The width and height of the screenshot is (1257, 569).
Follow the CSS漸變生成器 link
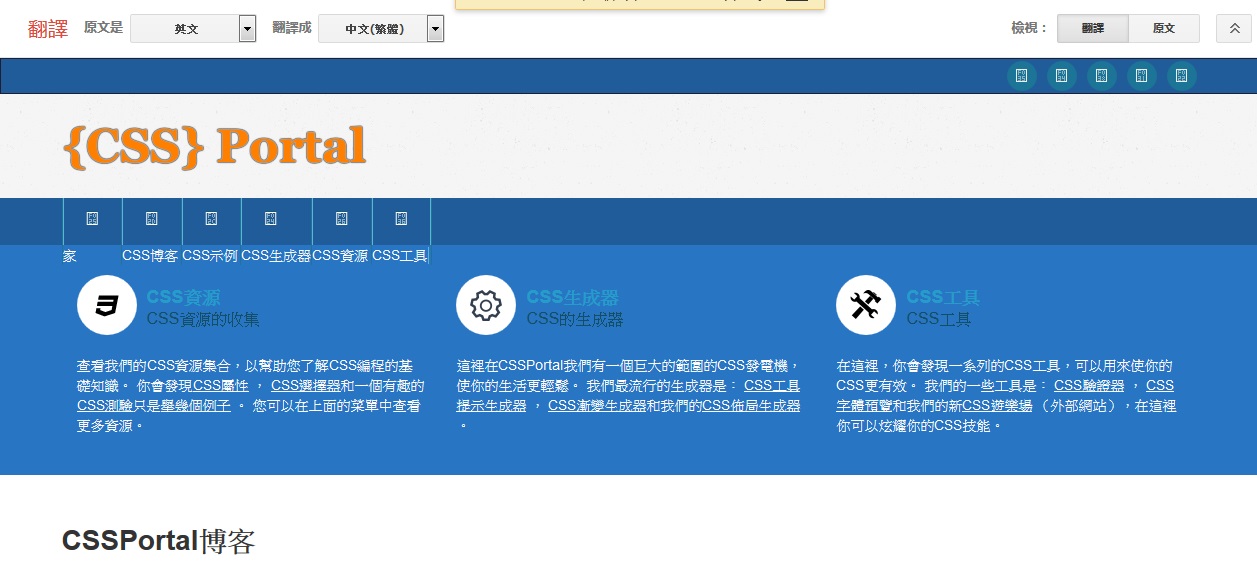point(597,406)
